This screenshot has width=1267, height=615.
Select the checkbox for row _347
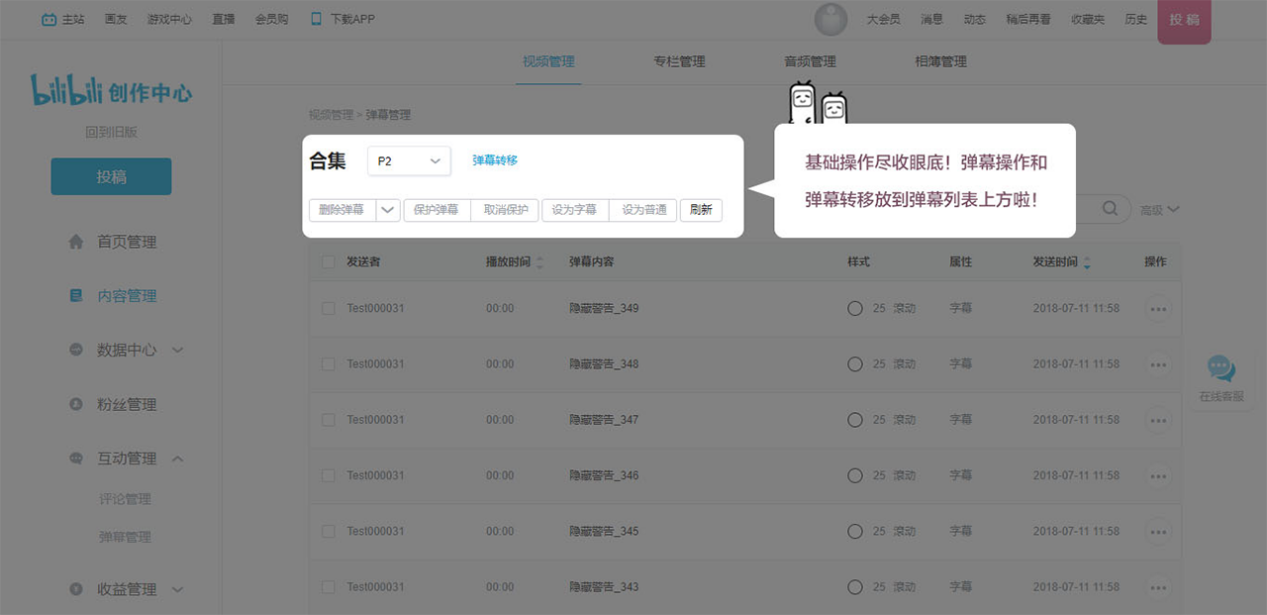point(328,420)
